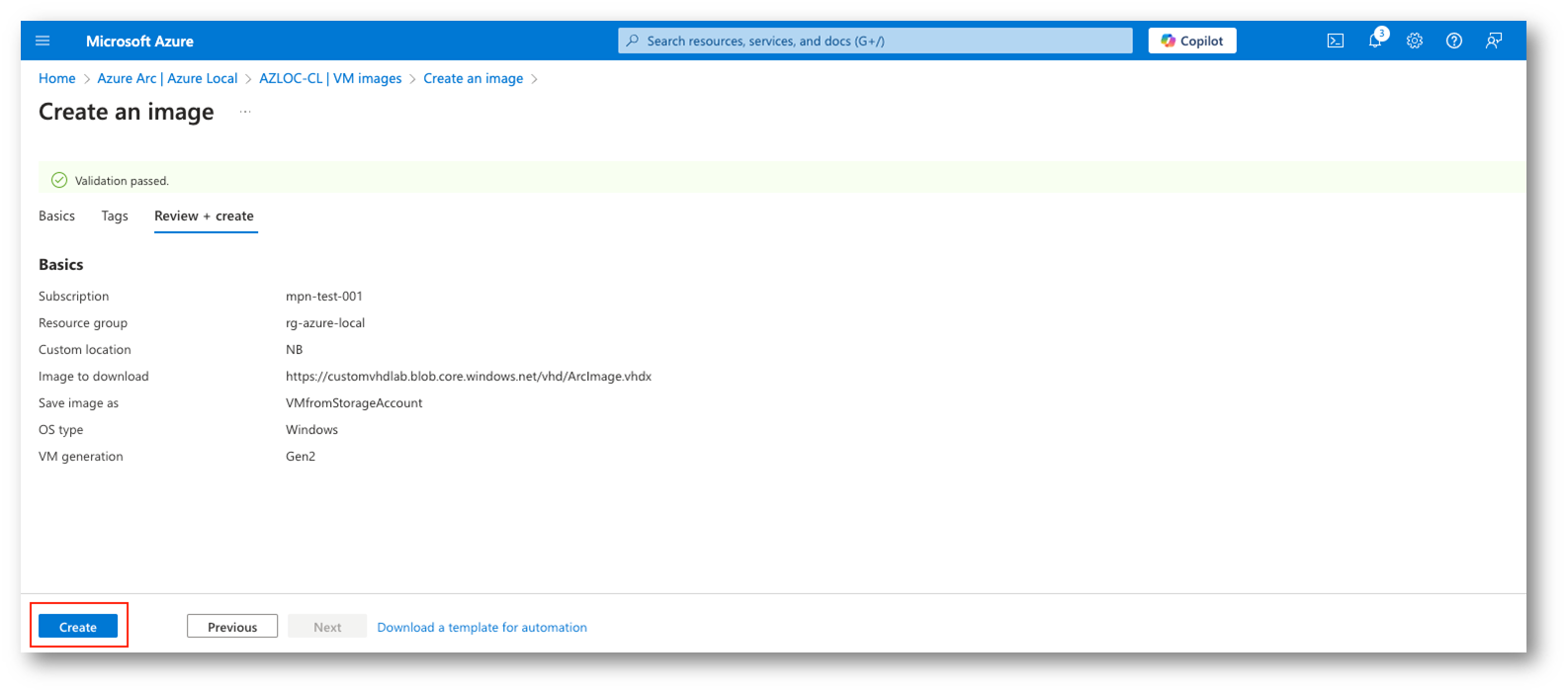The width and height of the screenshot is (1568, 694).
Task: Click the VM generation label
Action: click(81, 456)
